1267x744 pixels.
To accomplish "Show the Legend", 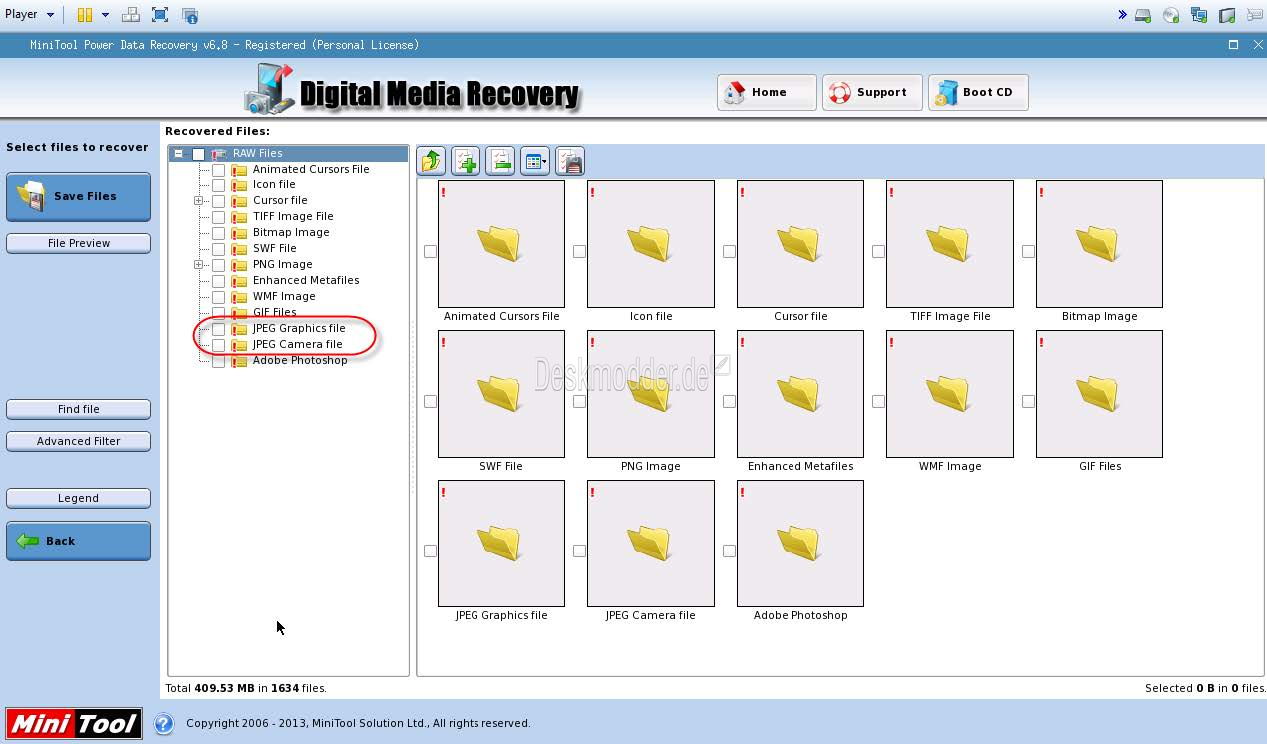I will pos(78,498).
